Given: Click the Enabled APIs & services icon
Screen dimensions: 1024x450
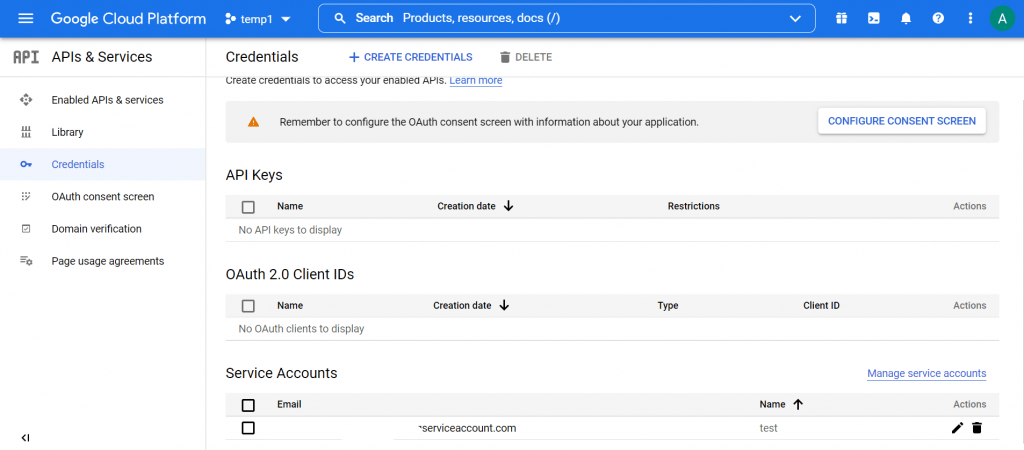Looking at the screenshot, I should coord(26,100).
